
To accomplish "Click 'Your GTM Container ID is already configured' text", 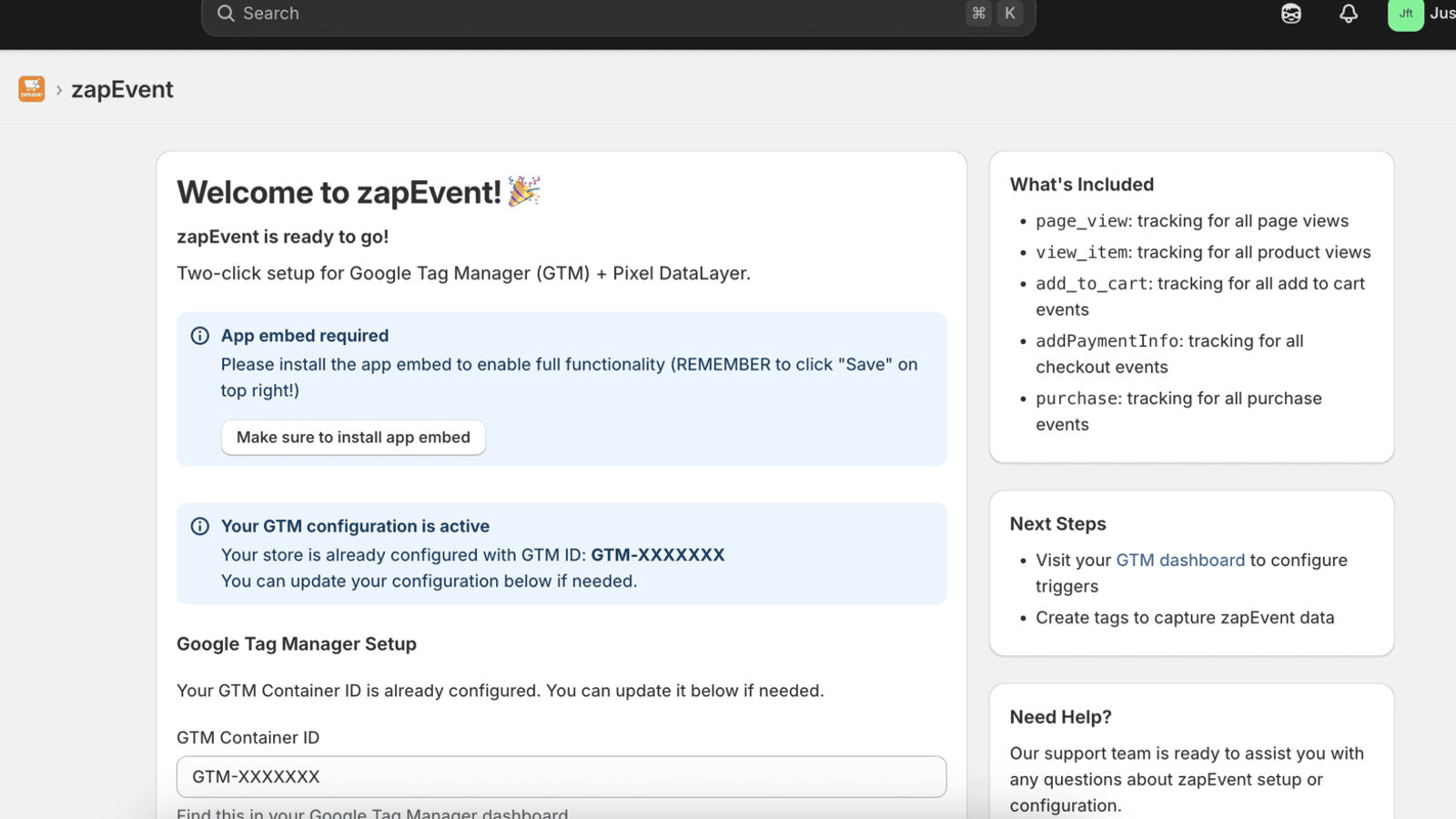I will coord(500,691).
